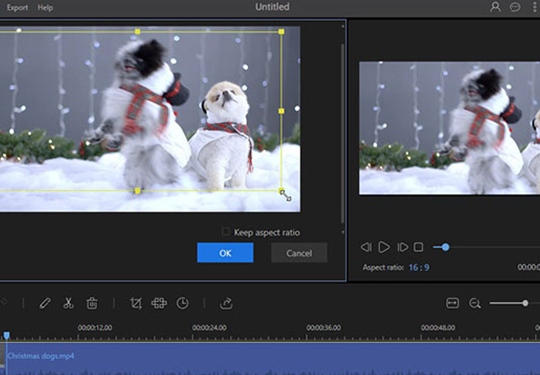Screen dimensions: 540x375
Task: Click the top-right crop corner handle
Action: [x=281, y=32]
